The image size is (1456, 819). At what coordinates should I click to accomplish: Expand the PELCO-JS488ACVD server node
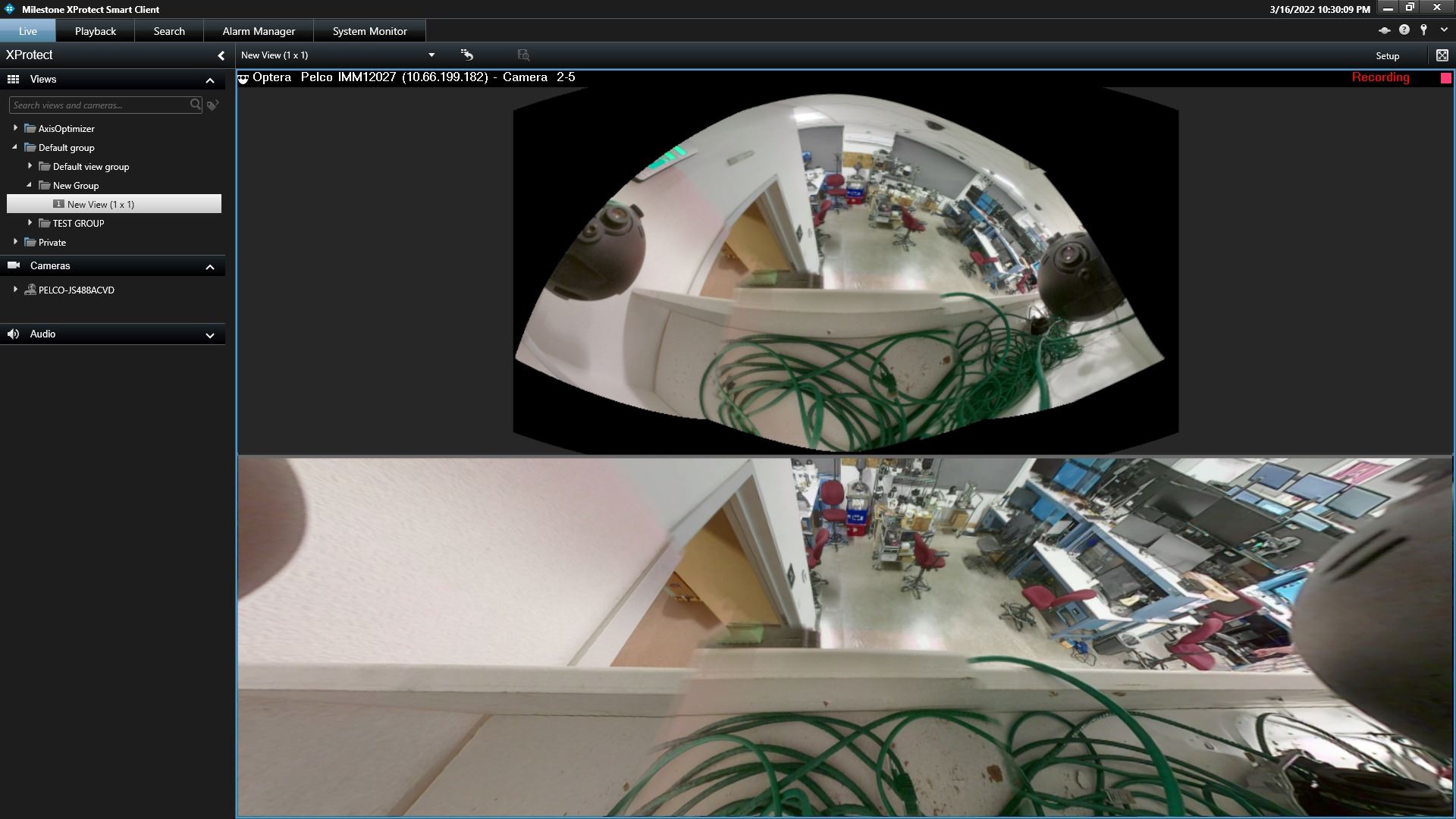click(x=15, y=290)
